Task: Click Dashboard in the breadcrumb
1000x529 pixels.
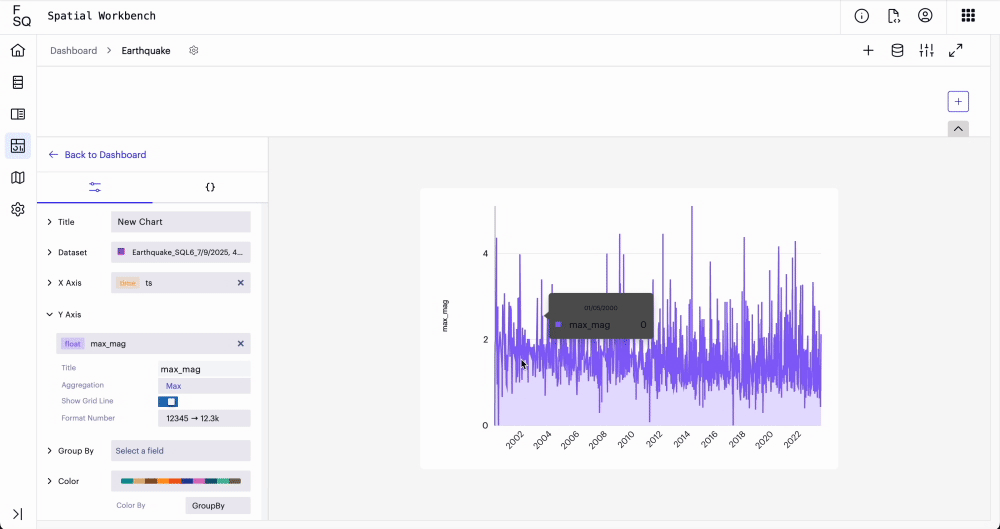Action: point(73,50)
